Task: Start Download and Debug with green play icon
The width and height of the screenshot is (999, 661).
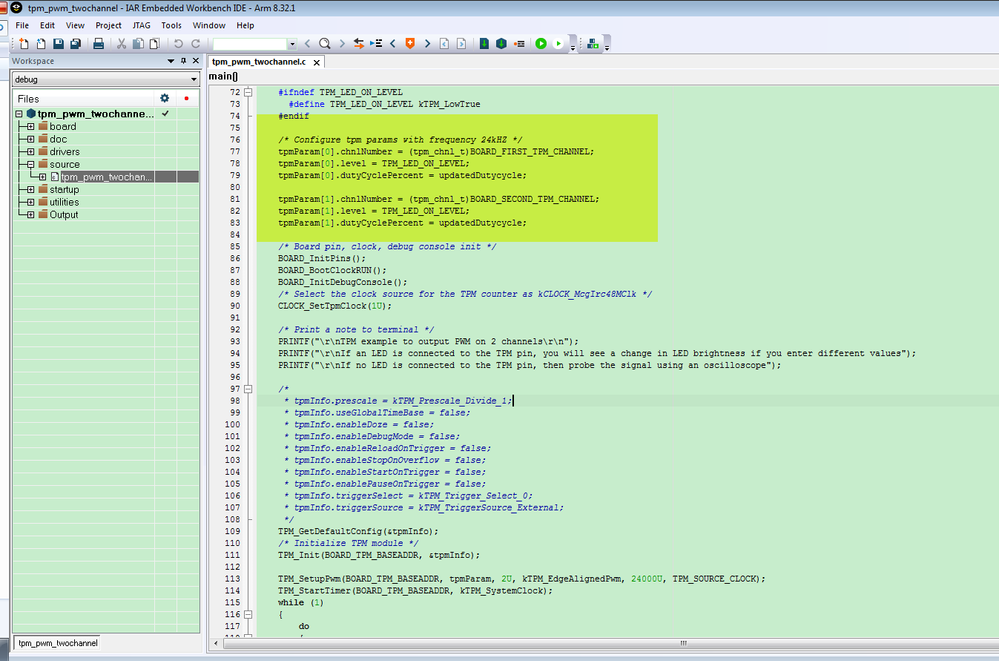Action: pyautogui.click(x=541, y=44)
